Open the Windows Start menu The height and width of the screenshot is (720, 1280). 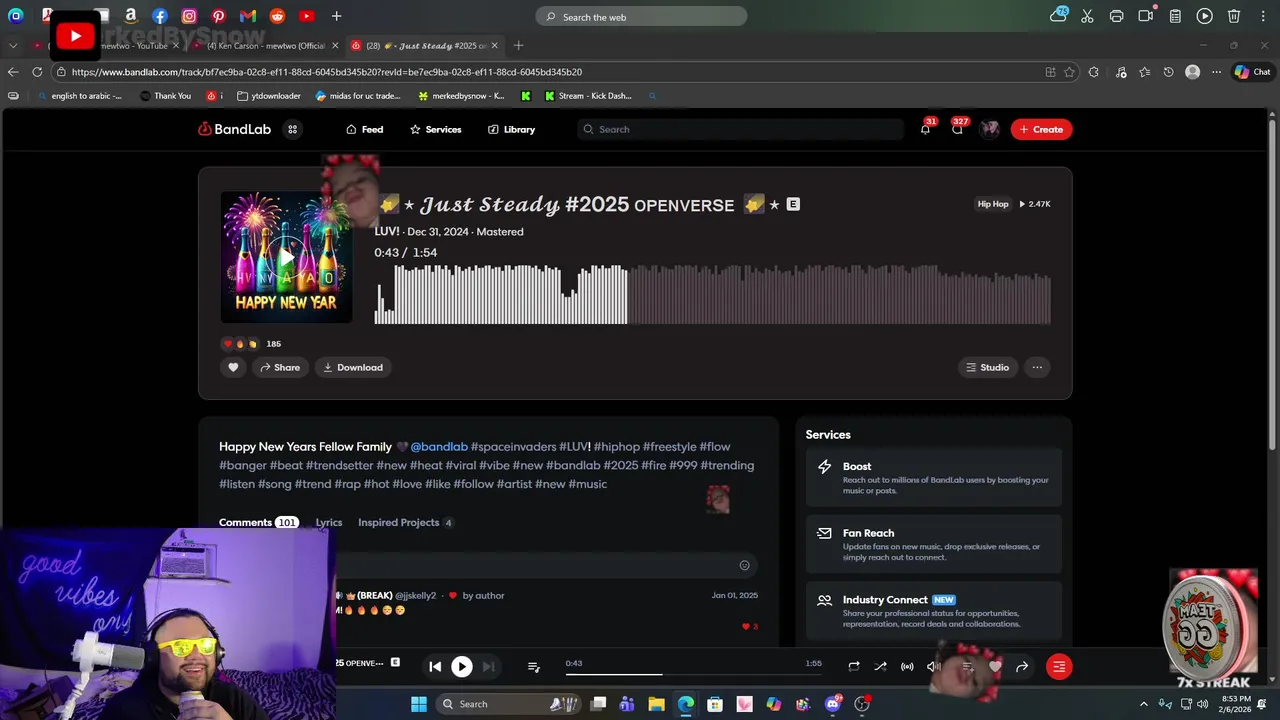point(419,704)
